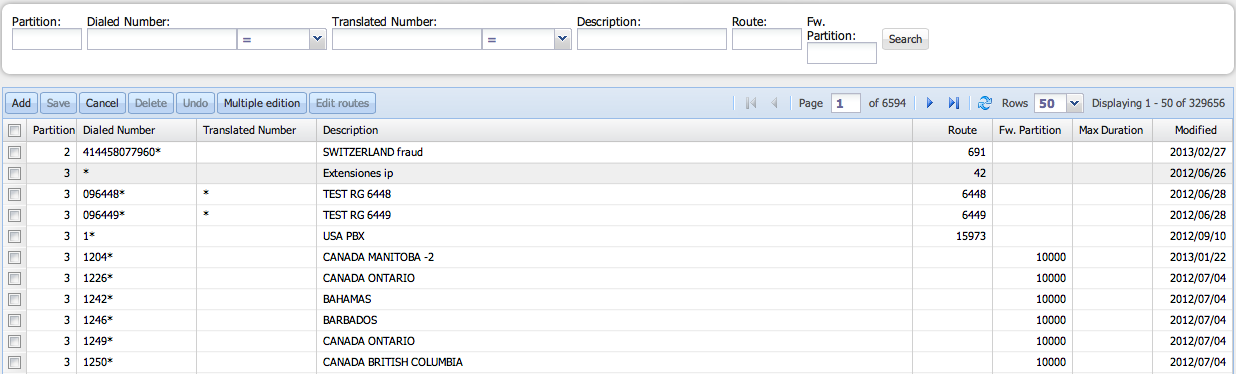
Task: Focus the Partition filter field
Action: pyautogui.click(x=47, y=39)
